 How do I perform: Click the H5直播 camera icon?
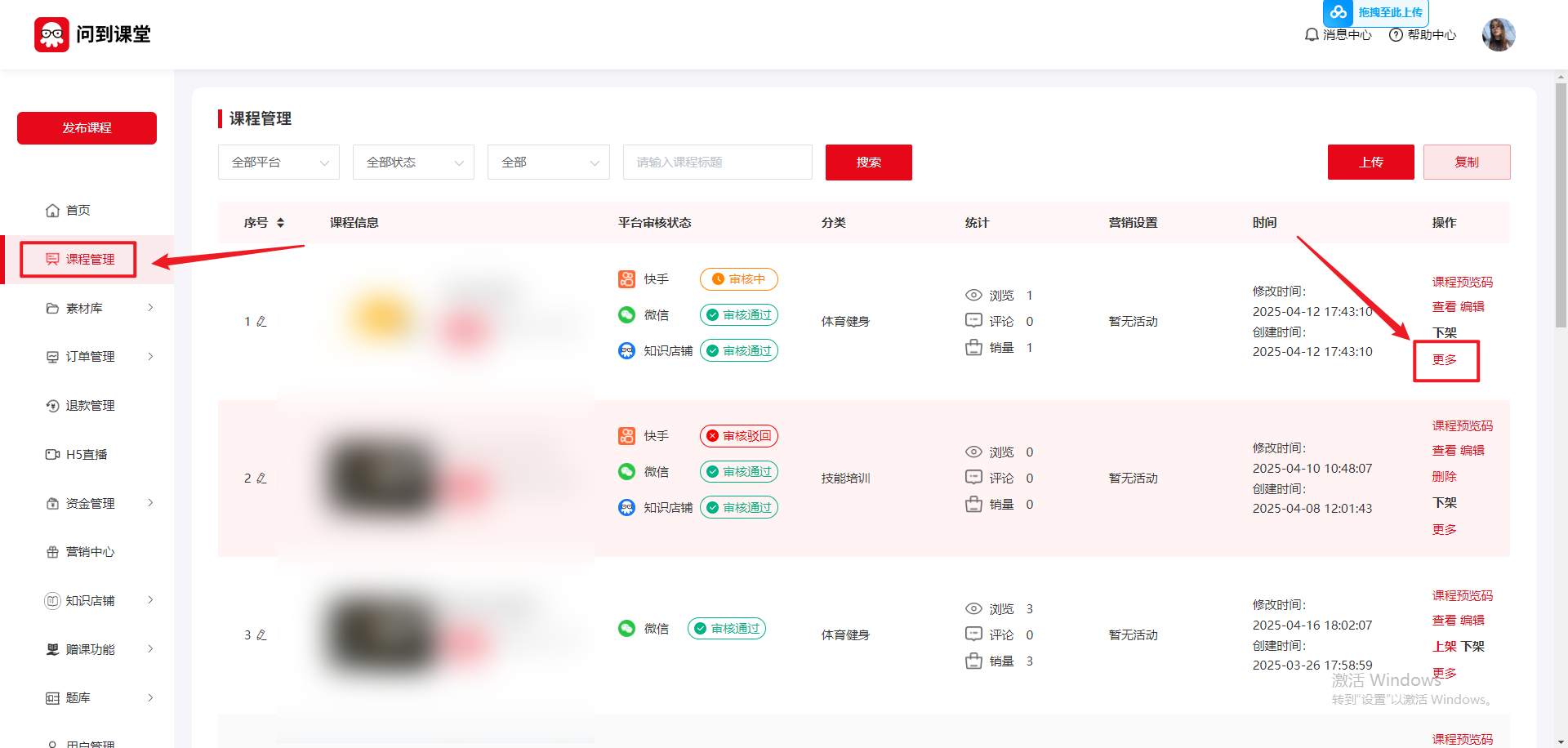52,454
